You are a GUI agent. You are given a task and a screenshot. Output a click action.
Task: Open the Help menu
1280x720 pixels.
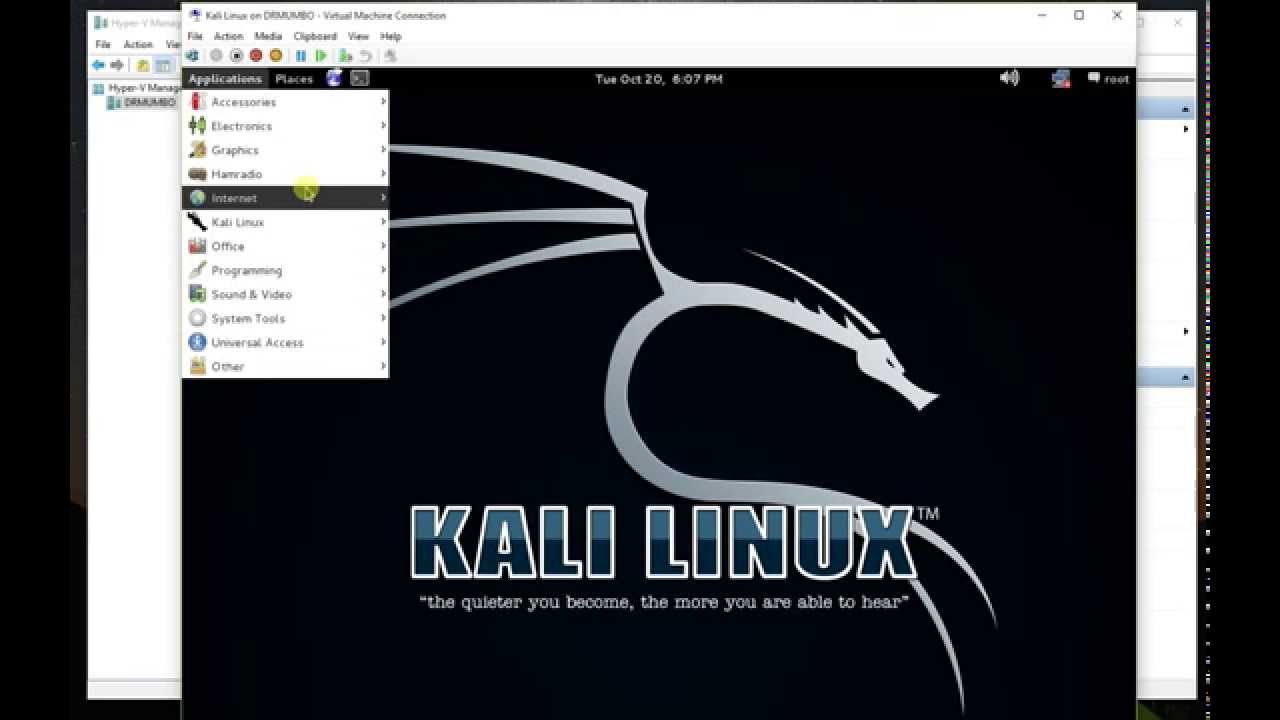click(391, 36)
